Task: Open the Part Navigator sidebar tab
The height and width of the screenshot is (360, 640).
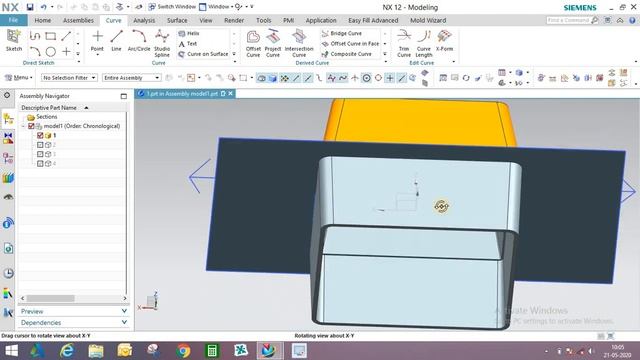Action: tap(8, 158)
